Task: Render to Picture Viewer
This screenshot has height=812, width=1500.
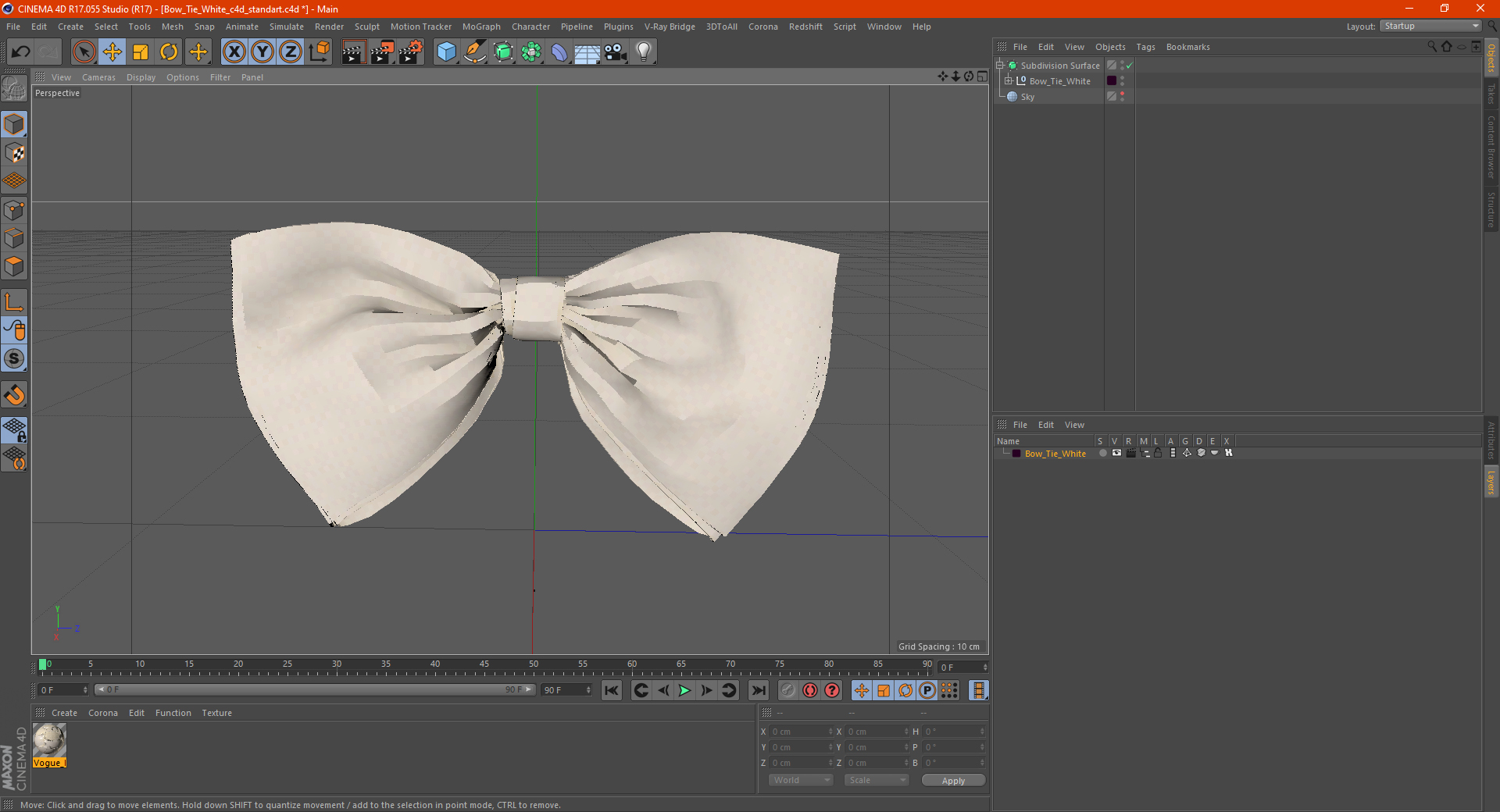Action: (x=382, y=52)
